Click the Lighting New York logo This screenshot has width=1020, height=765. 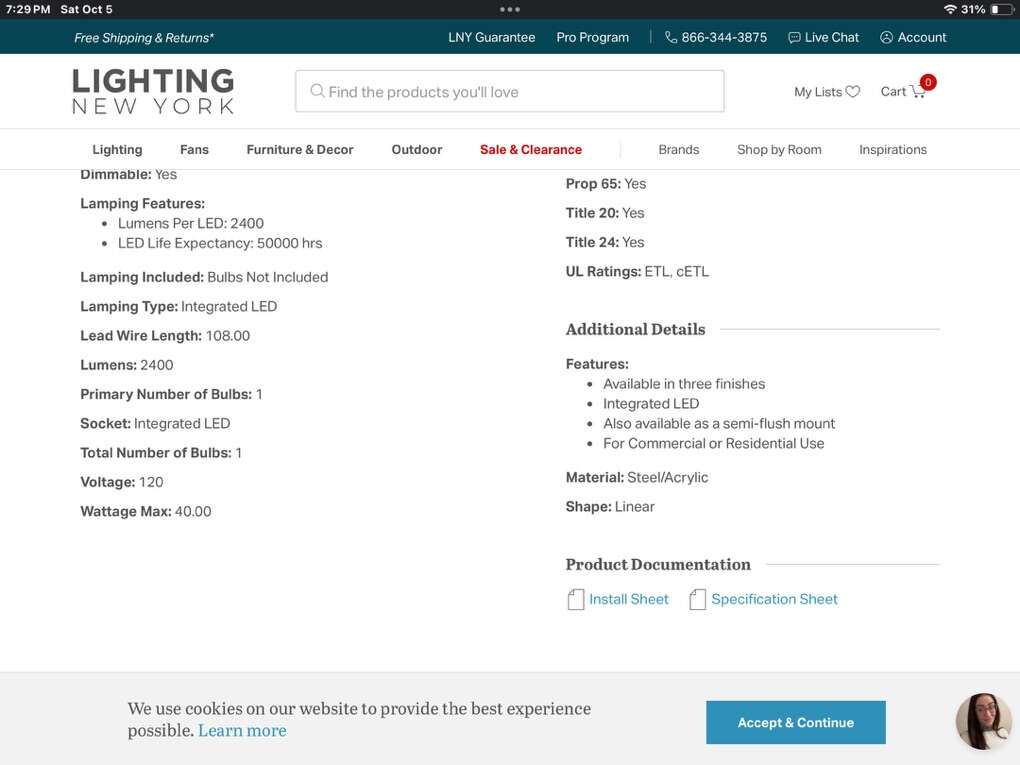coord(153,91)
